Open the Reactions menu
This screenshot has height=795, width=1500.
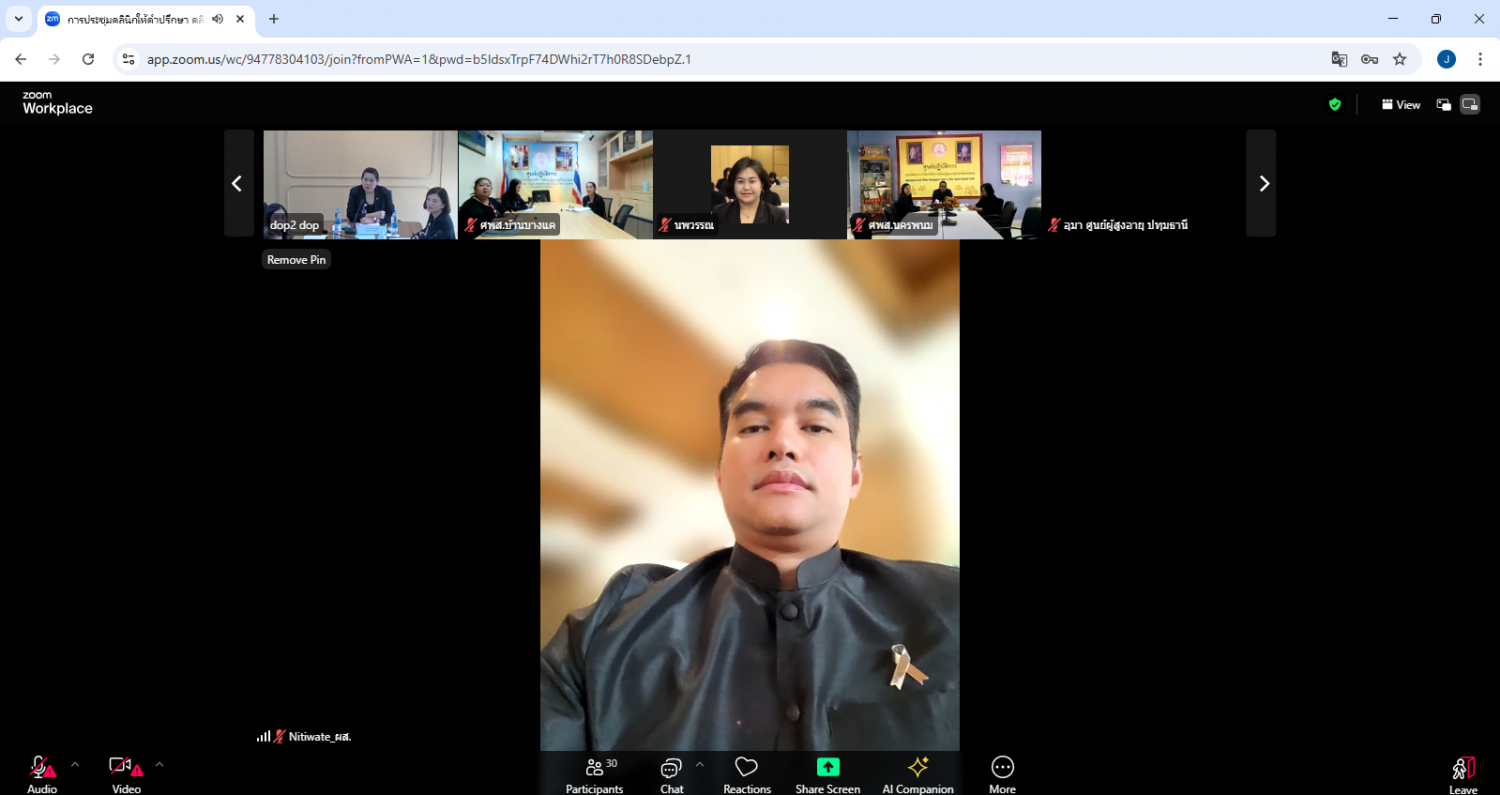coord(746,773)
